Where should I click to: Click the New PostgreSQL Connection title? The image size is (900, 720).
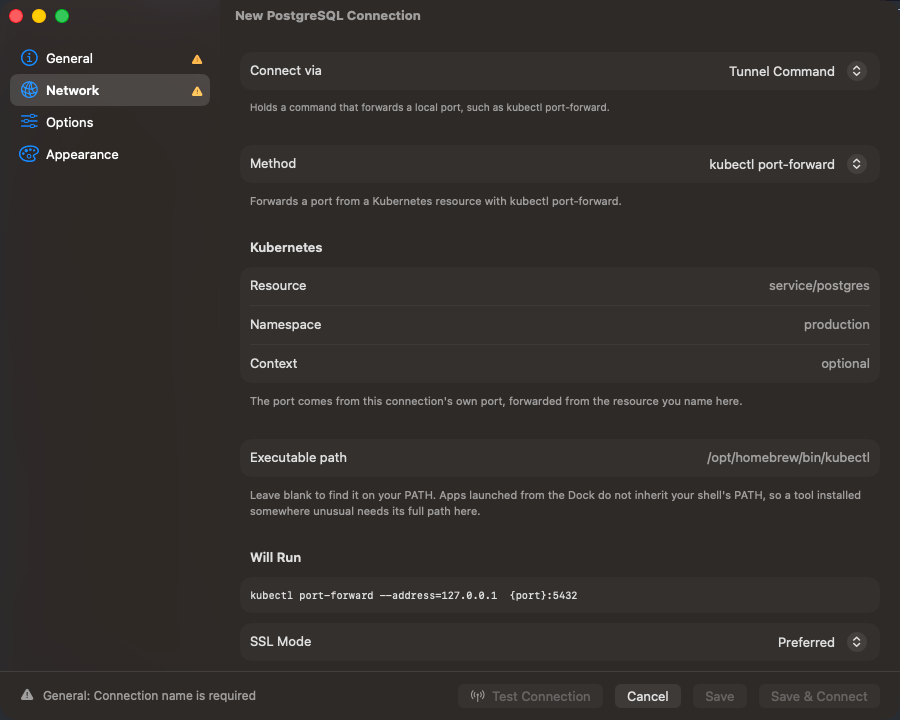pos(328,16)
